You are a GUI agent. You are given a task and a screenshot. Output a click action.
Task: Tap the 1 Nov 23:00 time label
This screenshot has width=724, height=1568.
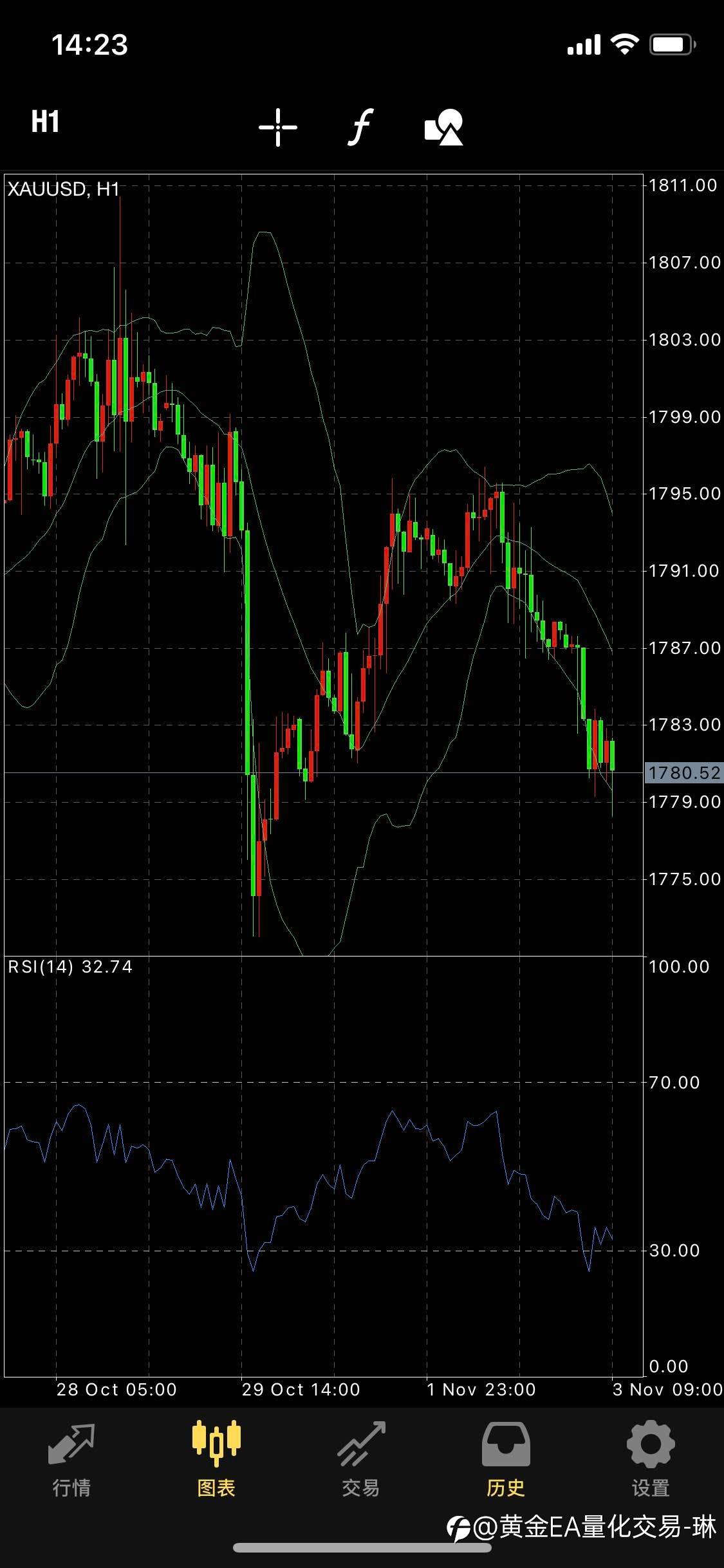(481, 1389)
